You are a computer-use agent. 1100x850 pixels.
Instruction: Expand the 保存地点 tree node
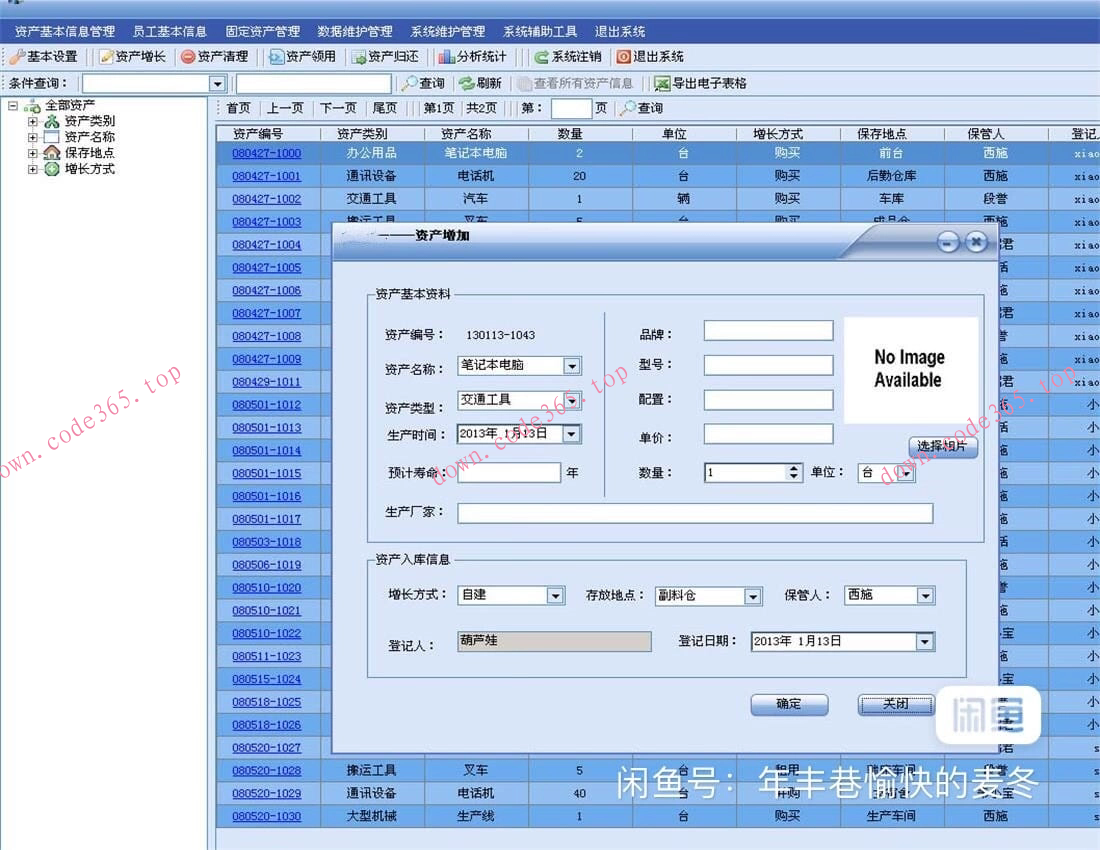pos(33,153)
